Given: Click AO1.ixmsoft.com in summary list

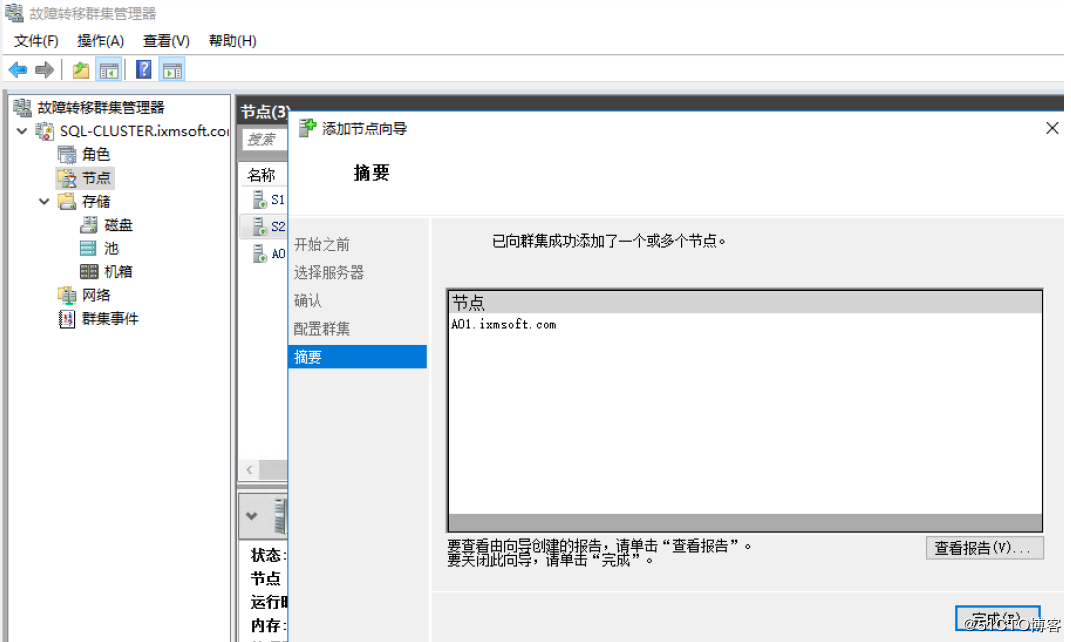Looking at the screenshot, I should click(x=503, y=324).
